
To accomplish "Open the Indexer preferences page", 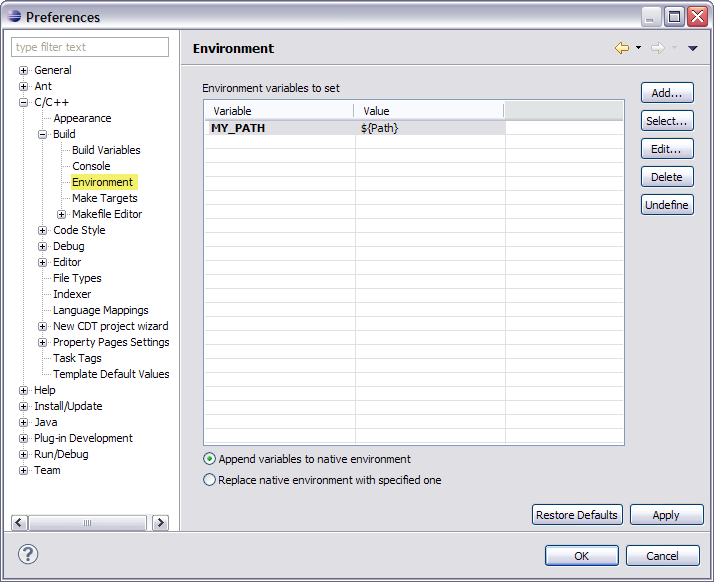I will (x=72, y=294).
